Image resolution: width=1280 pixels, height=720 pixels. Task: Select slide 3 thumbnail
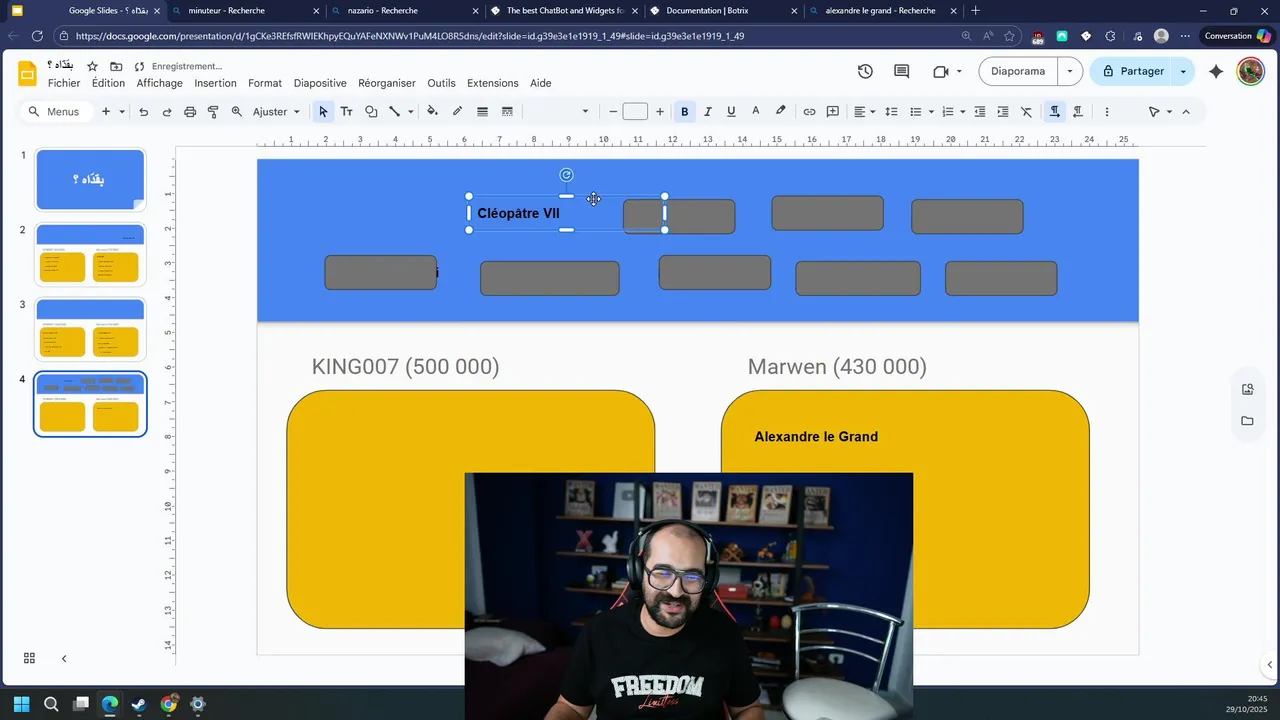pos(90,329)
